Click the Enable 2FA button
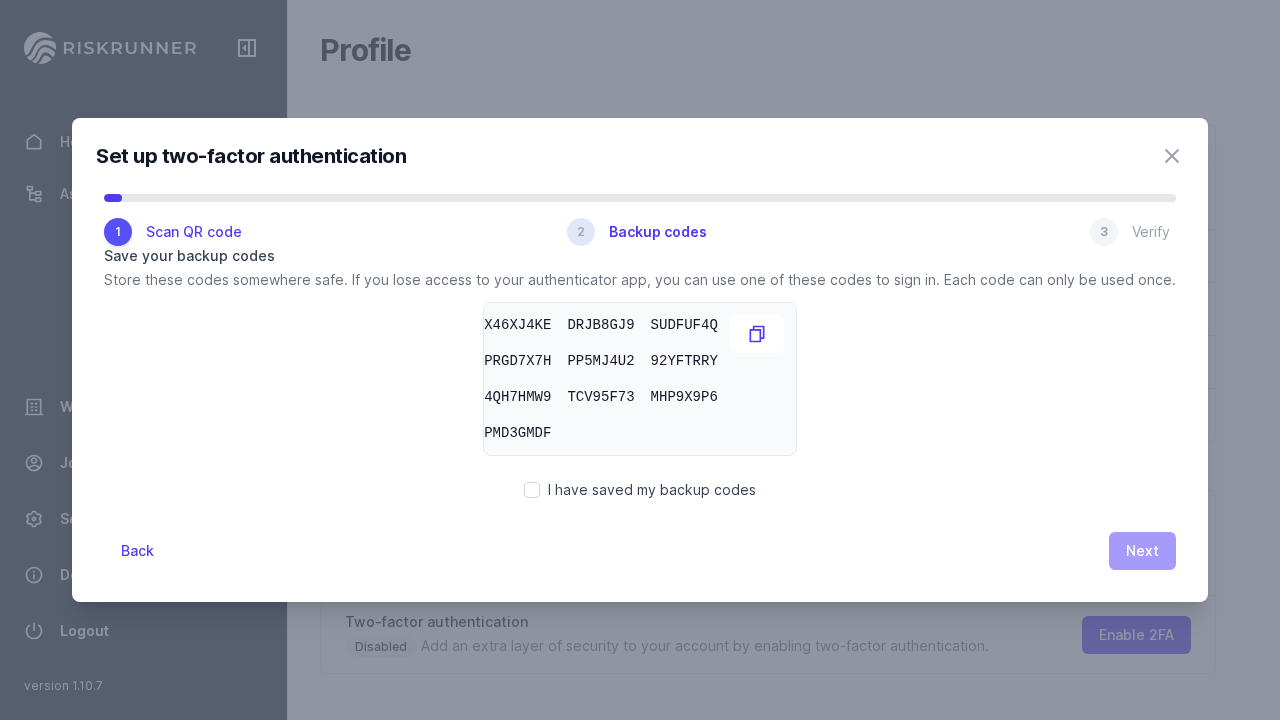This screenshot has height=720, width=1280. 1136,635
